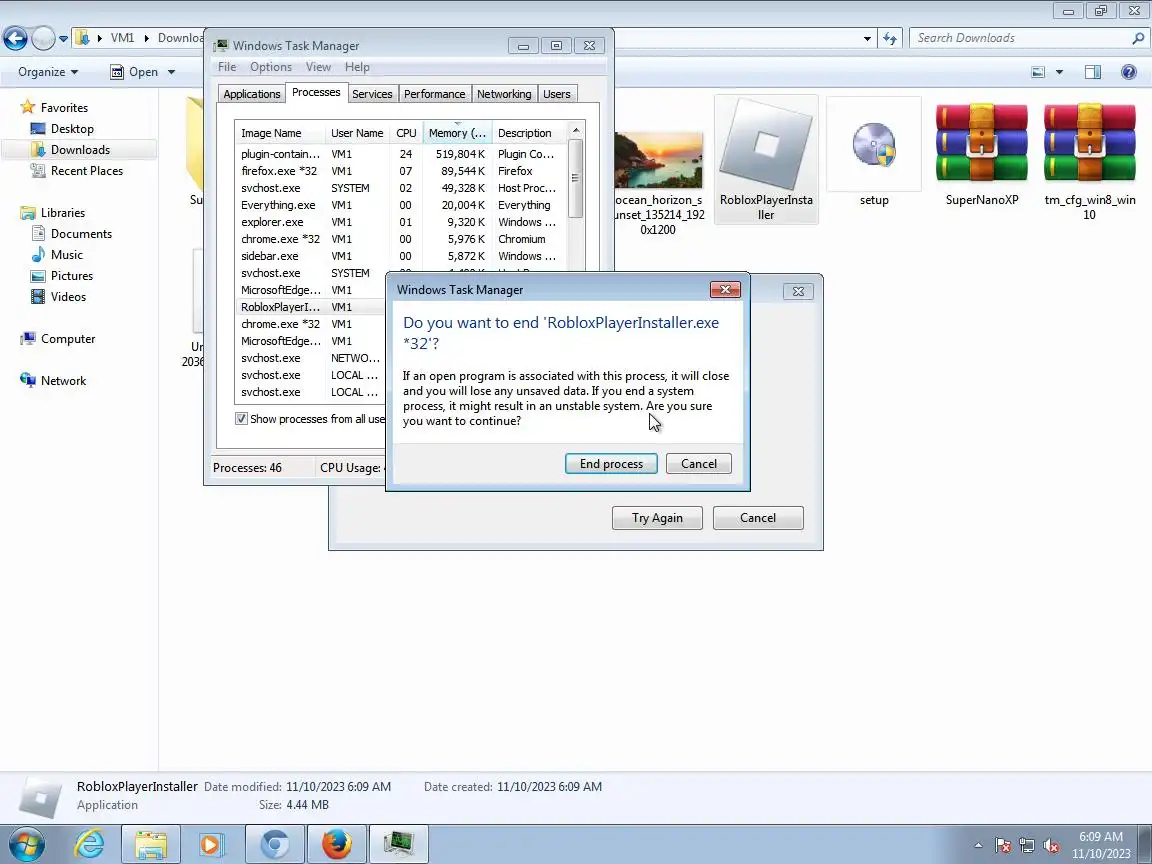The height and width of the screenshot is (864, 1152).
Task: Open Explorer help icon
Action: click(x=1128, y=72)
